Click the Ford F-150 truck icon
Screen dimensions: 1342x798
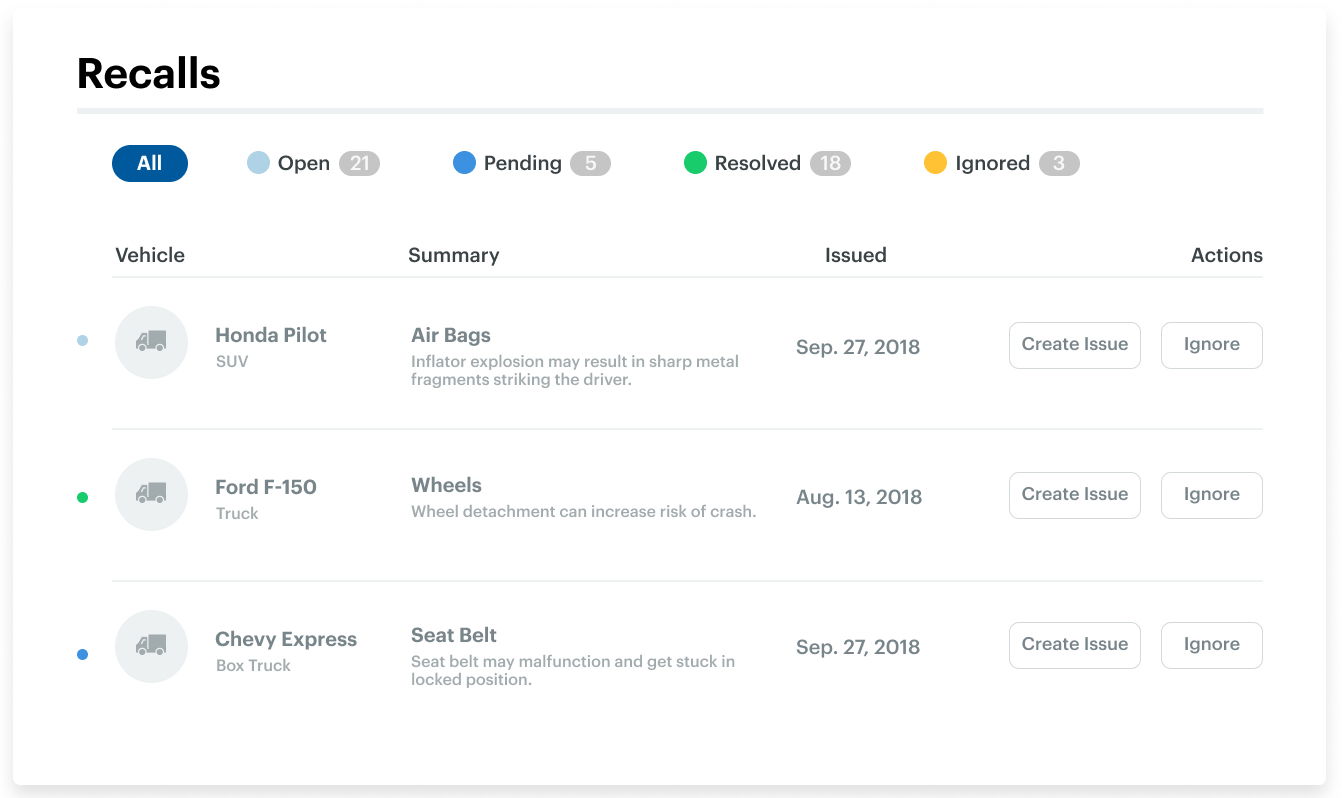[x=151, y=494]
